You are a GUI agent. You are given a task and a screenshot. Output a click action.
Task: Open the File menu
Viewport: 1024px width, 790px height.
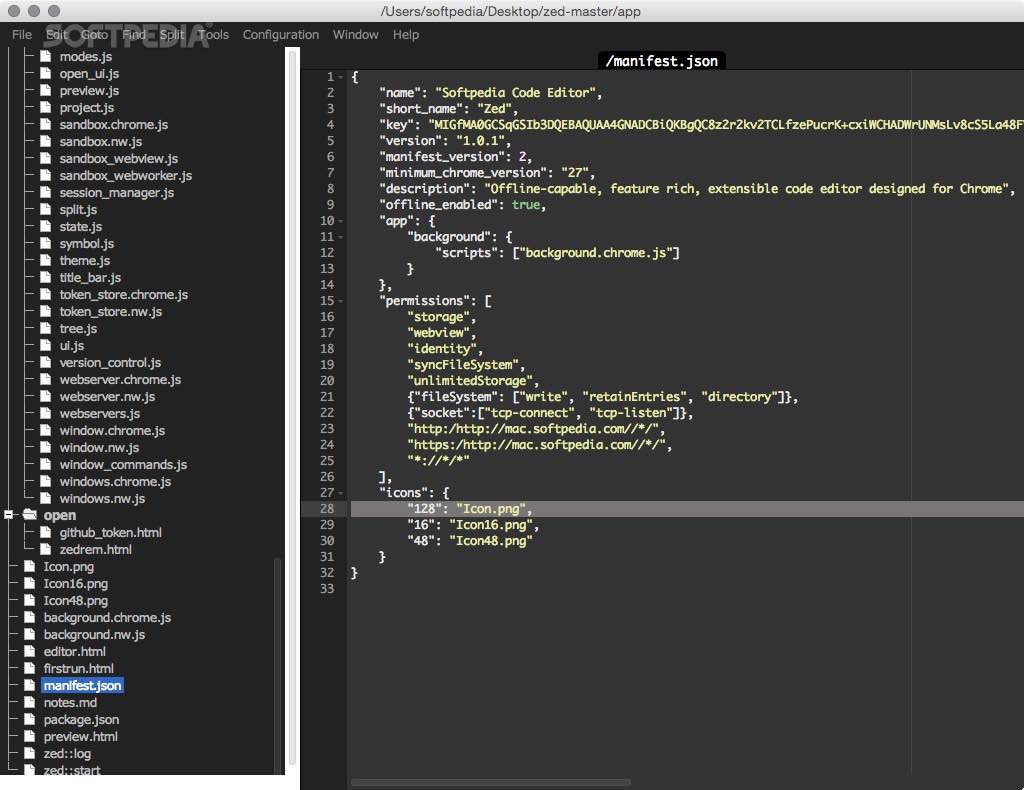coord(22,35)
